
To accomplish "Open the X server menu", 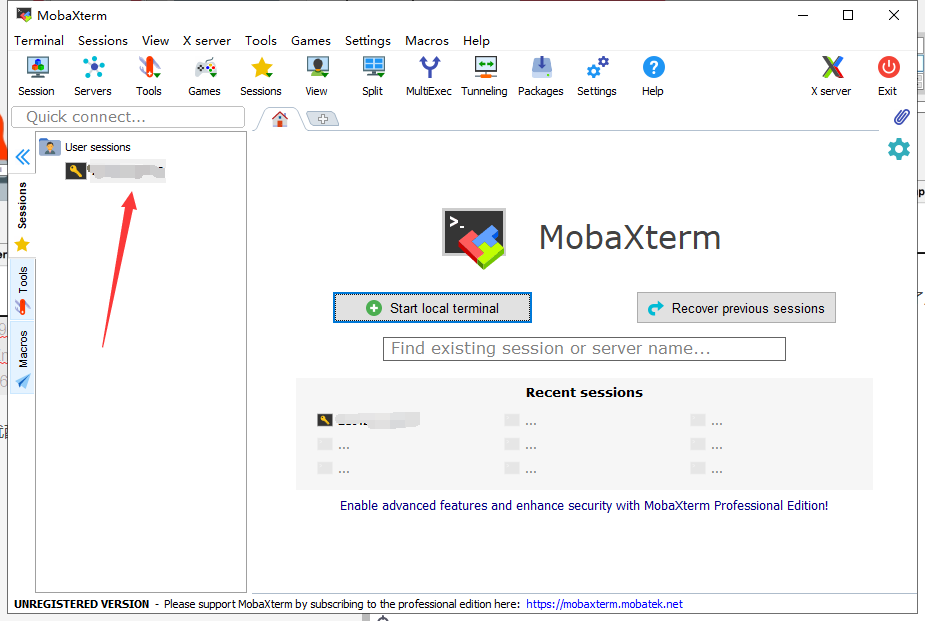I will tap(206, 41).
